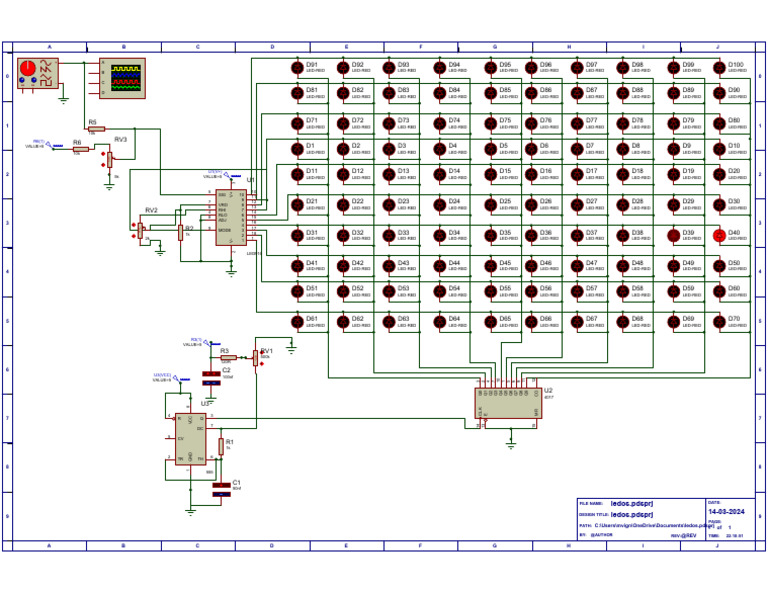
Task: Select the U3 timer chip
Action: (191, 439)
